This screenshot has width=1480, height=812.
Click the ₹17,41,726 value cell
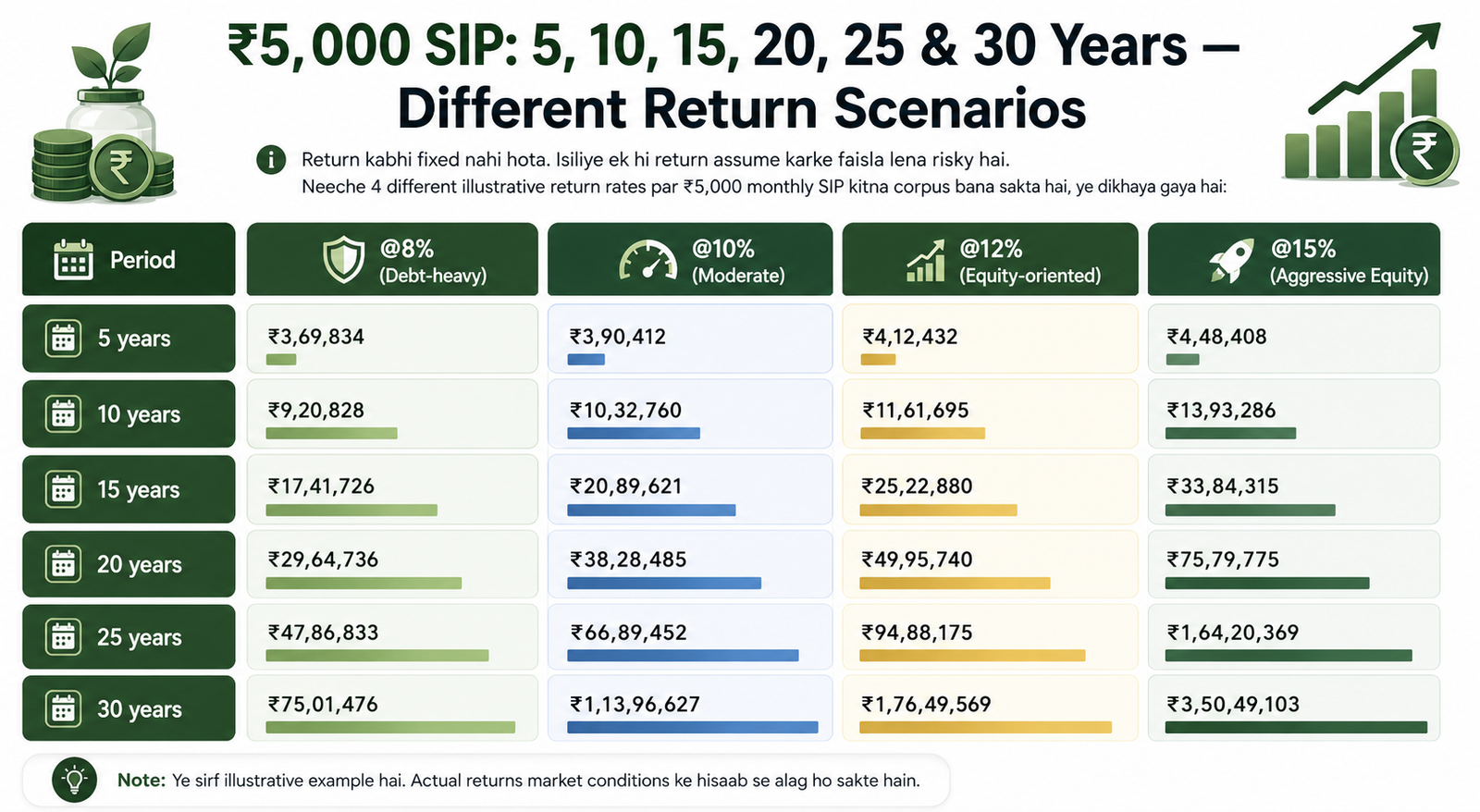coord(392,489)
